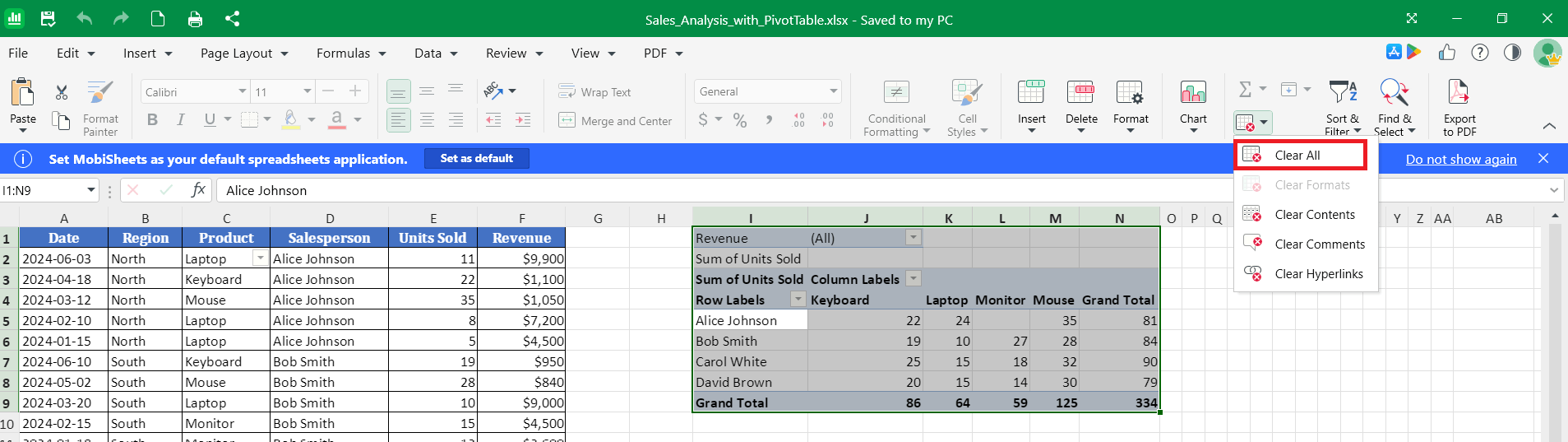Image resolution: width=1568 pixels, height=442 pixels.
Task: Select Clear All from the menu
Action: click(x=1300, y=155)
